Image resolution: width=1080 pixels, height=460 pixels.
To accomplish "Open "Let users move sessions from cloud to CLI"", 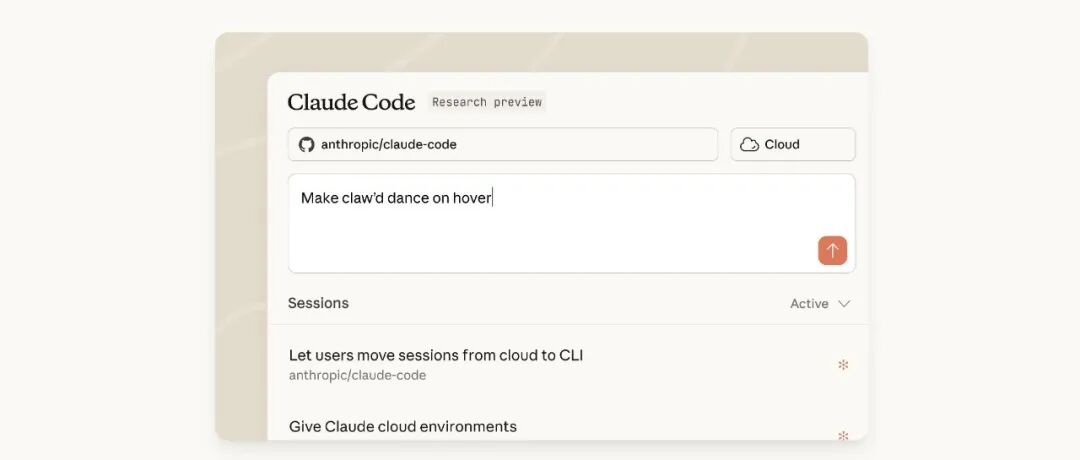I will 436,355.
